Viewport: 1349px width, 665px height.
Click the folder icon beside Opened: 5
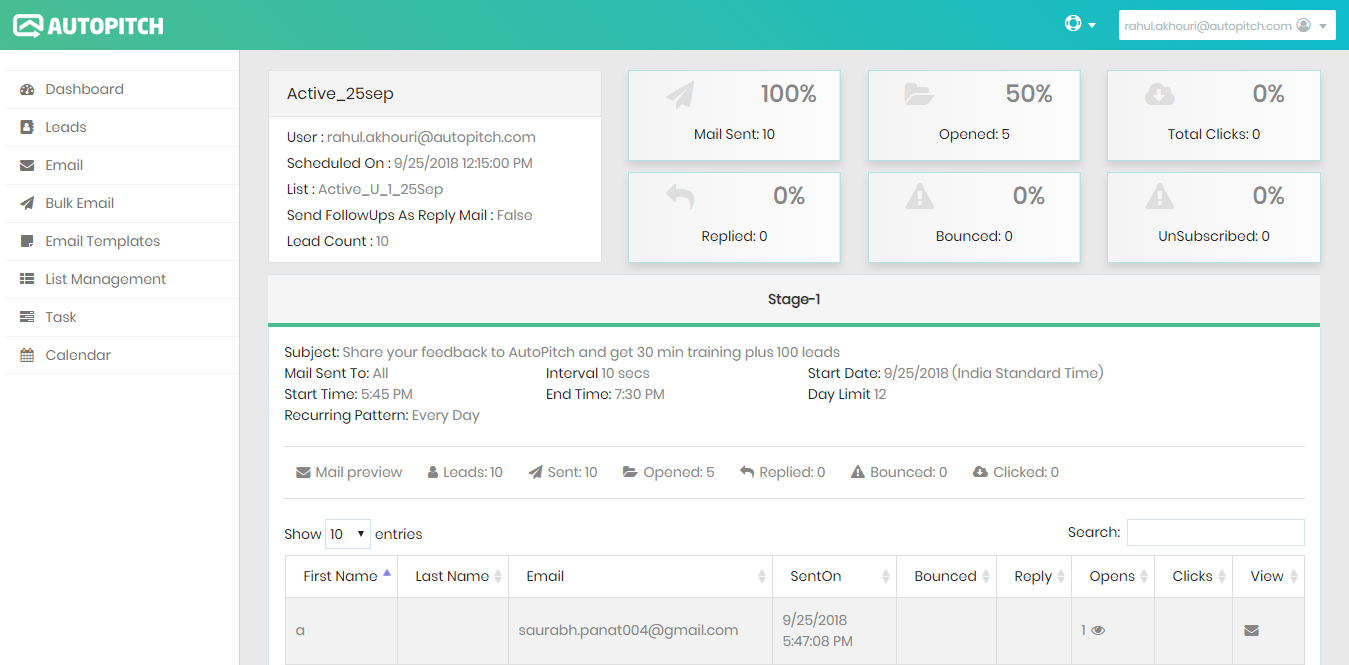630,472
